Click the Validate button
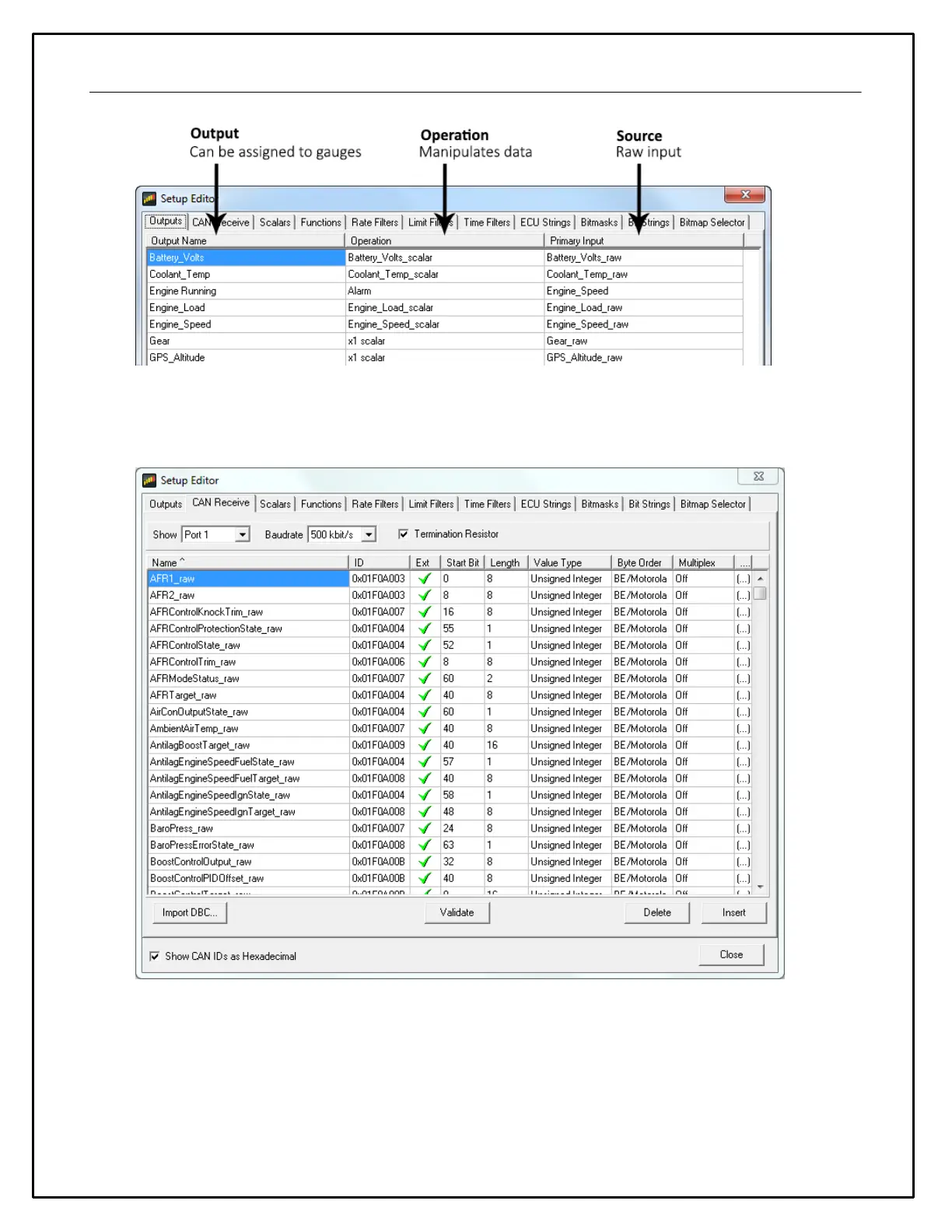952x1232 pixels. tap(457, 913)
